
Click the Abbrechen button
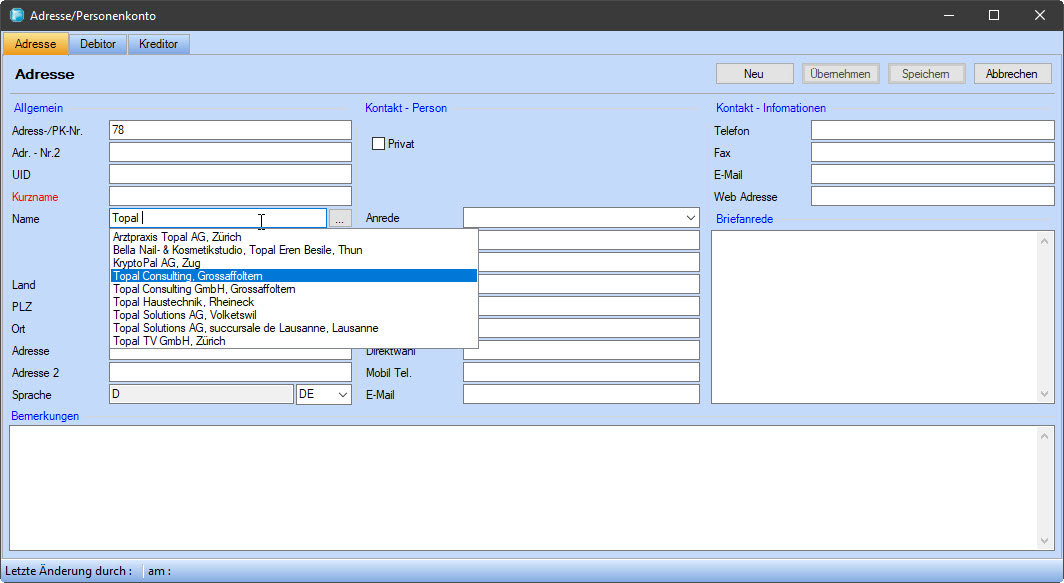1011,74
